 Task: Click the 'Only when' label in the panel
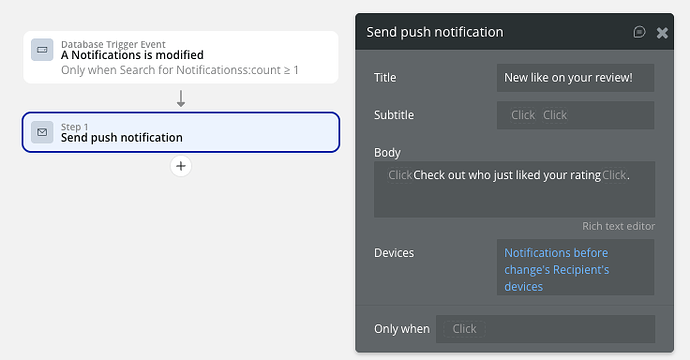pos(402,329)
